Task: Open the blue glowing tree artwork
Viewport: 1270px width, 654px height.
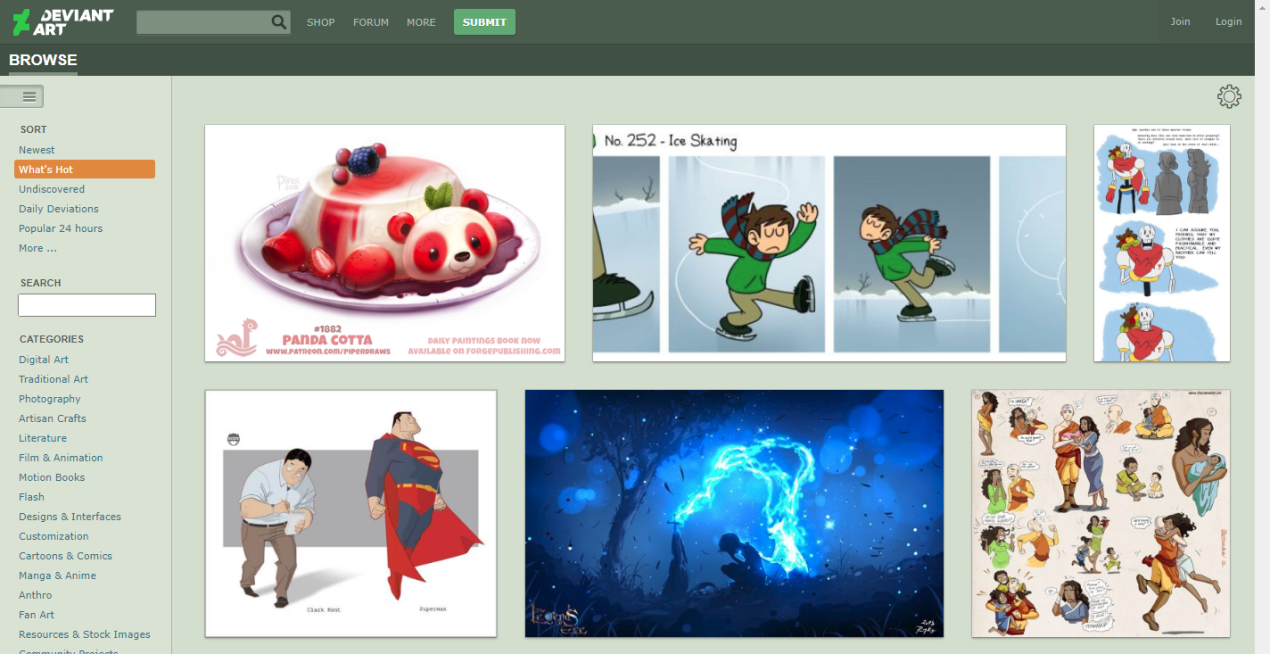Action: click(734, 513)
